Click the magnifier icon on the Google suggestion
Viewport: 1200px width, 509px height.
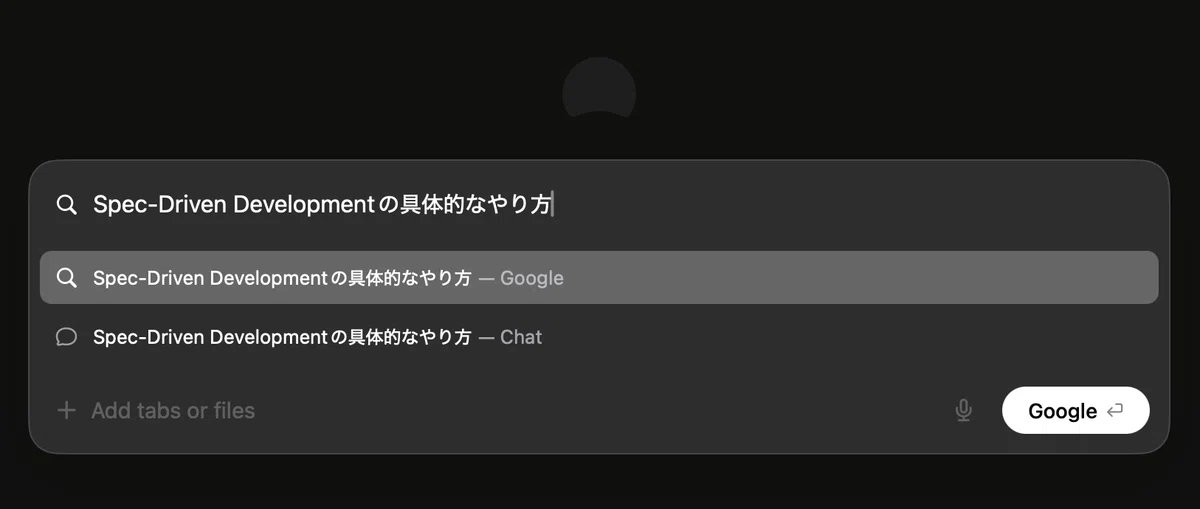(67, 278)
